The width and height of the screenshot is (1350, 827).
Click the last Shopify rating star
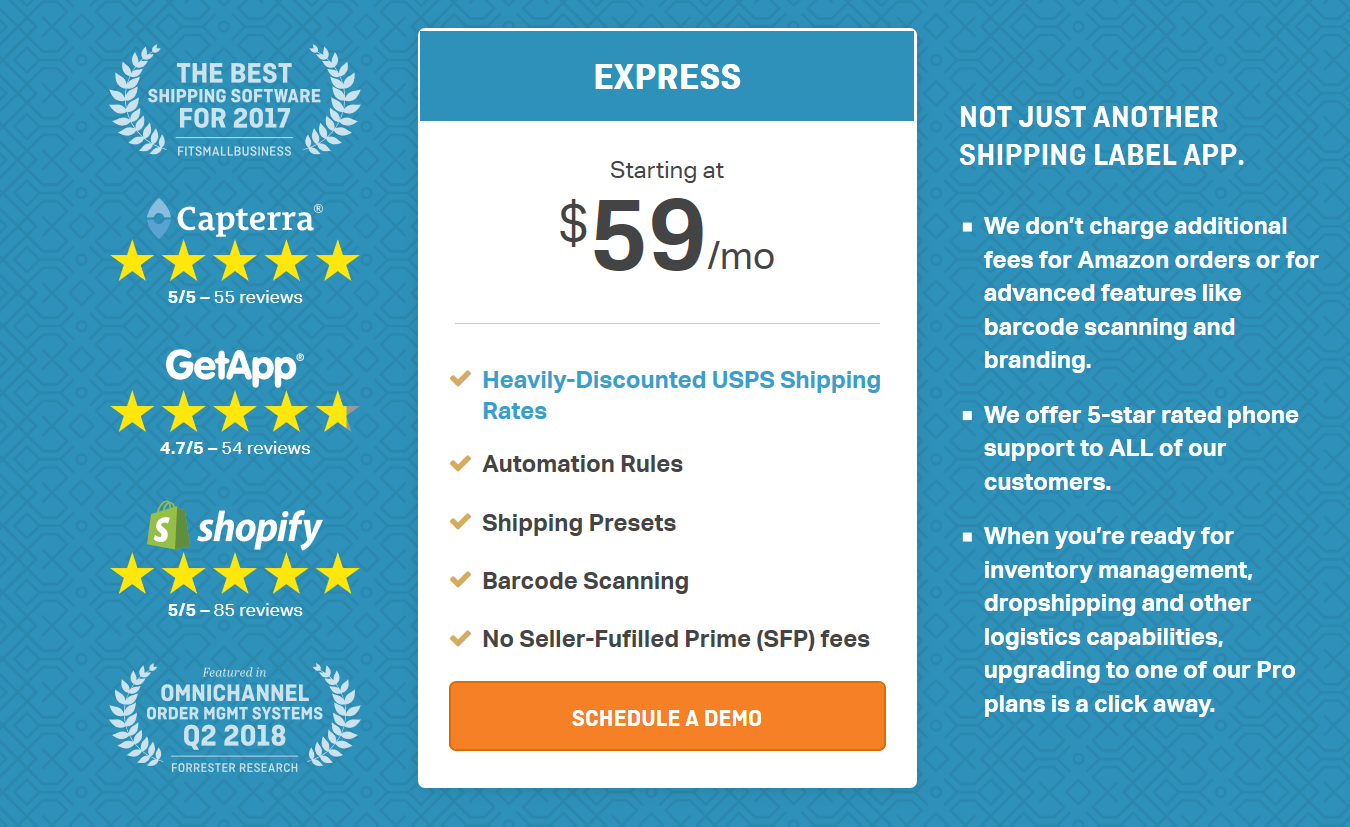[x=338, y=573]
